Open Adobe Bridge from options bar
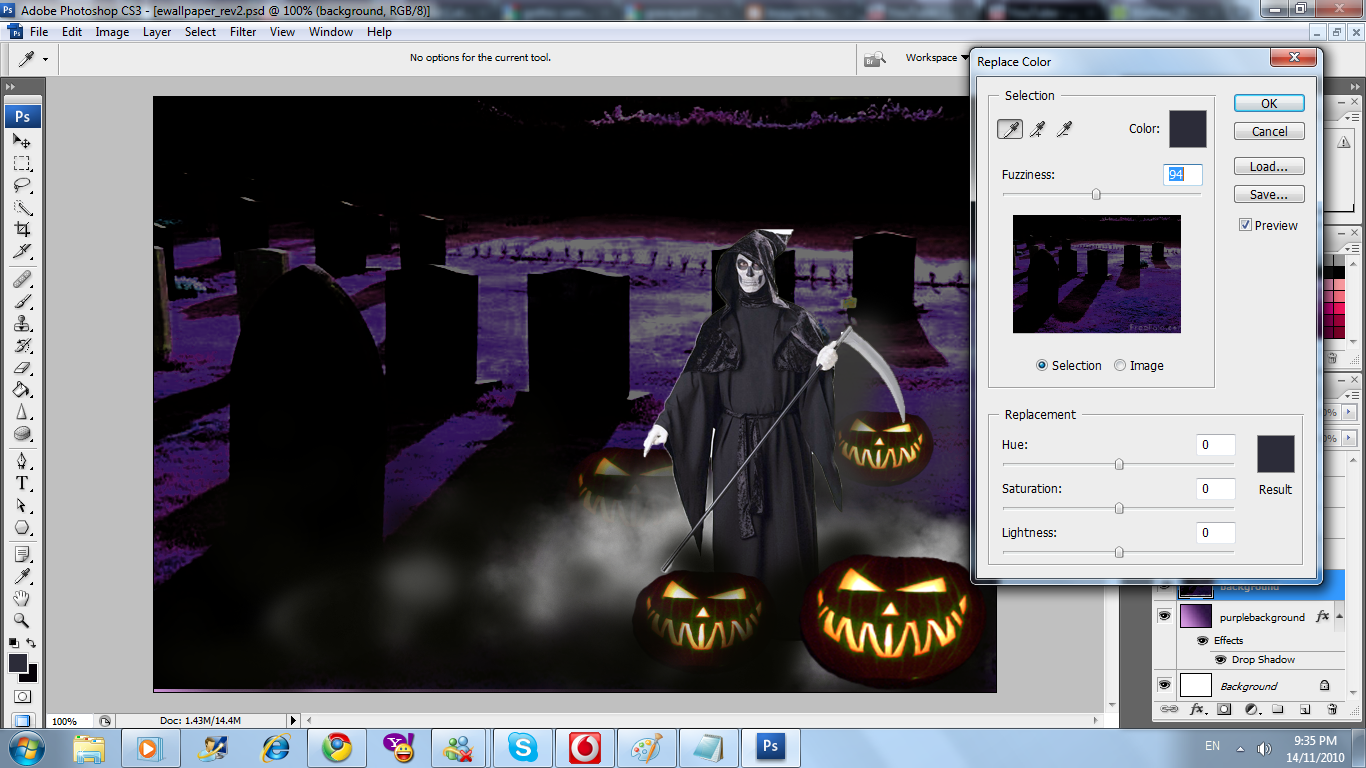Screen dimensions: 1366x768 [875, 58]
